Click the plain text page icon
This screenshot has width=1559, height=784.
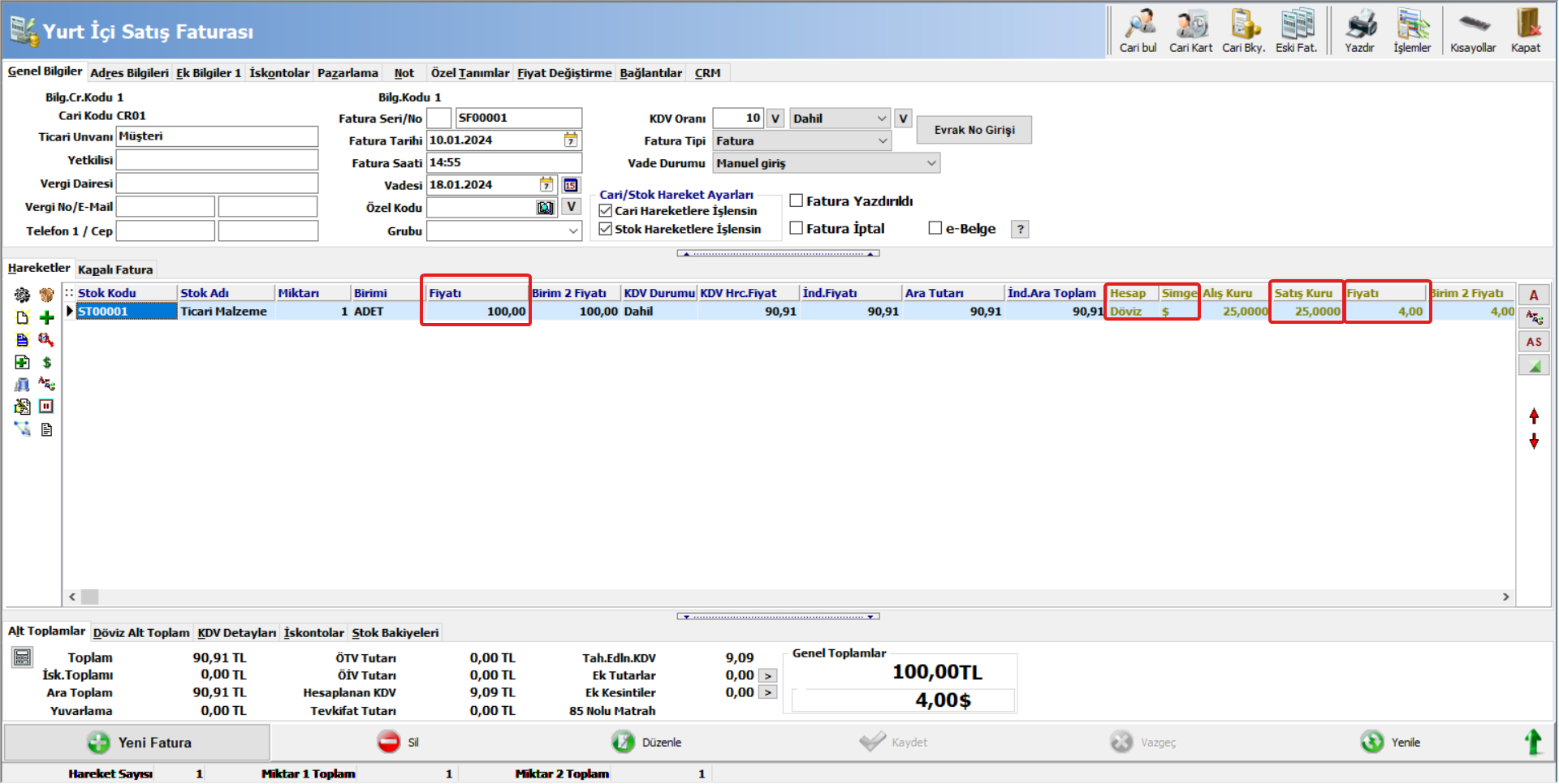click(x=46, y=429)
